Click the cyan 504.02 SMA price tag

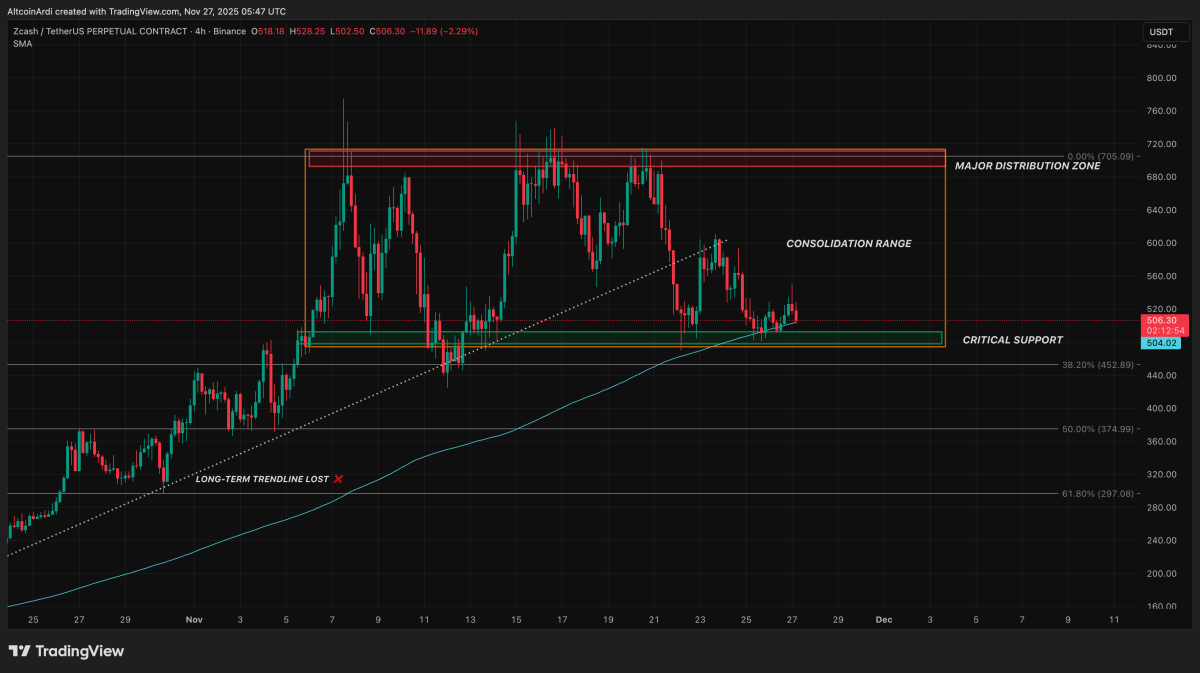point(1160,343)
